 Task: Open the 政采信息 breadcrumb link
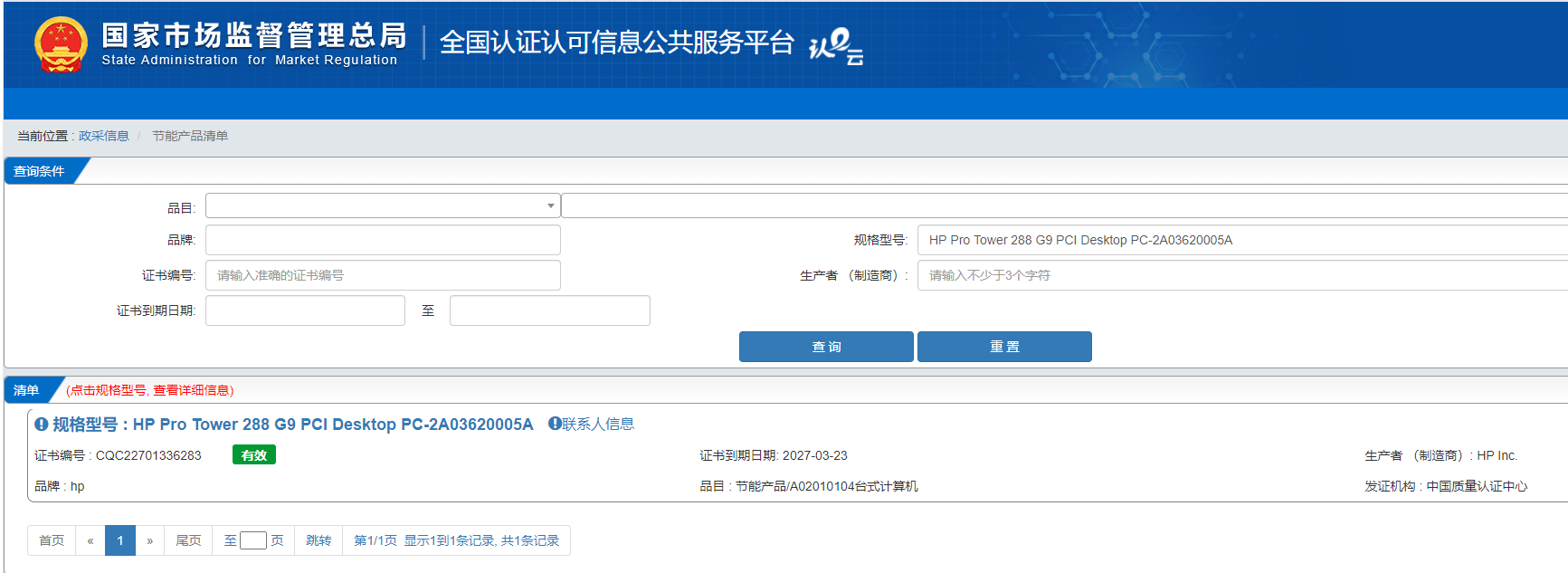[104, 136]
